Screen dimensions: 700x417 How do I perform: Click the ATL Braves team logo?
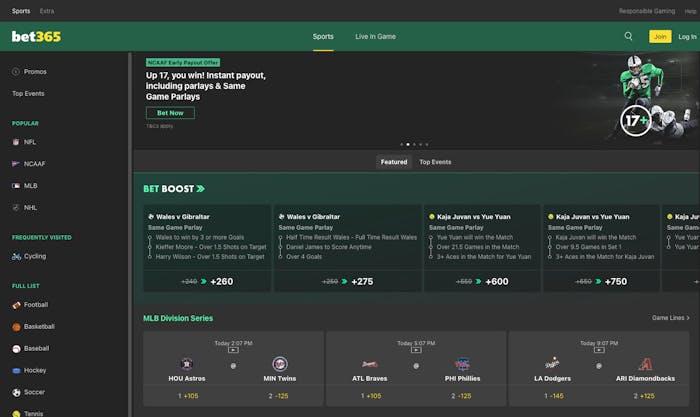coord(370,364)
